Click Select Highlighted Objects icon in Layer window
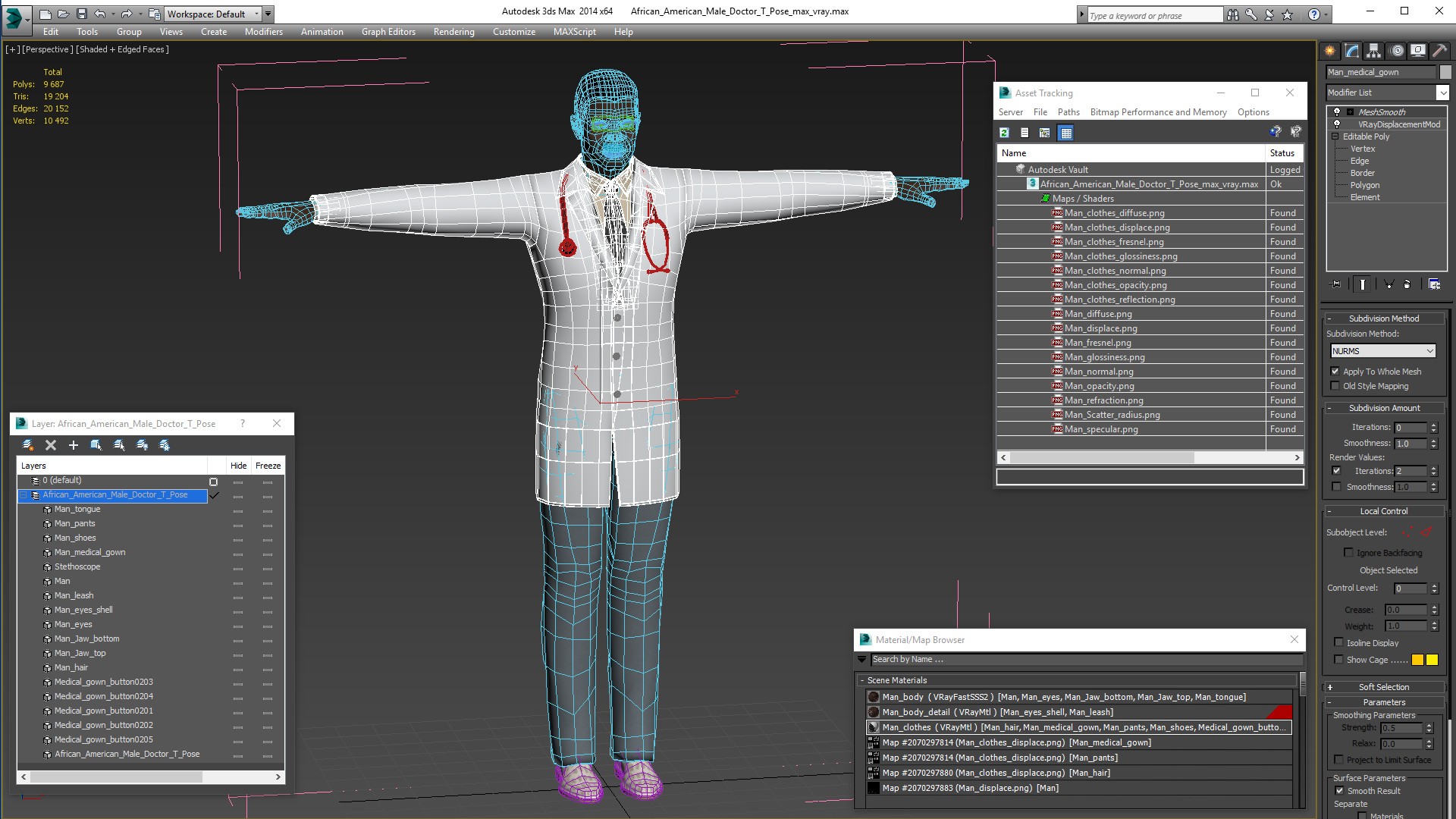The width and height of the screenshot is (1456, 819). (96, 445)
